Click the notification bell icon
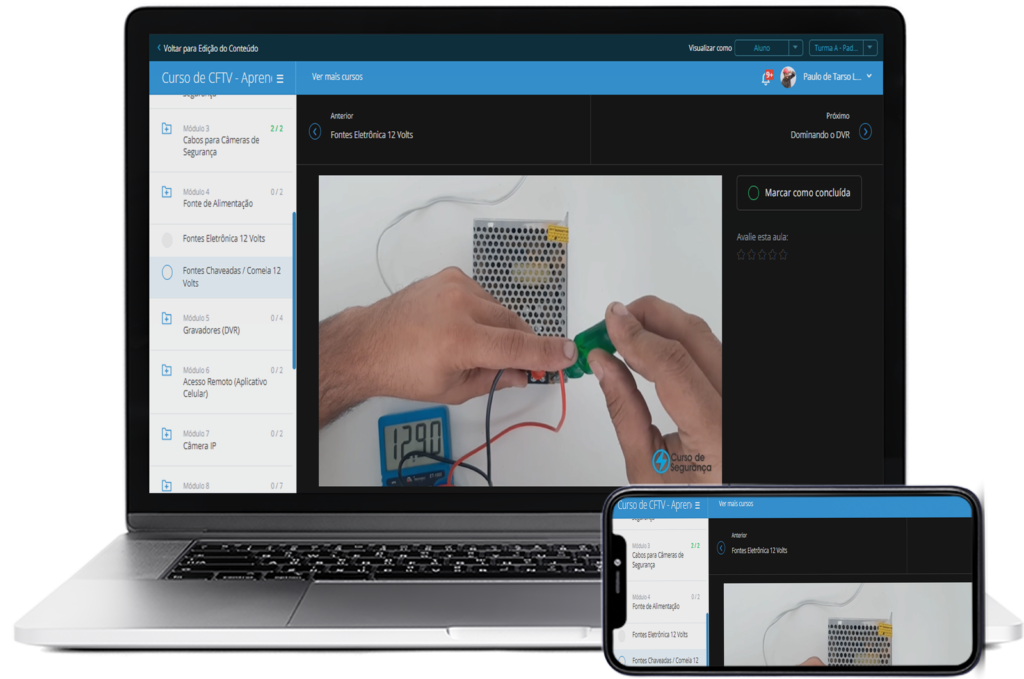Viewport: 1024px width, 679px height. pyautogui.click(x=767, y=77)
